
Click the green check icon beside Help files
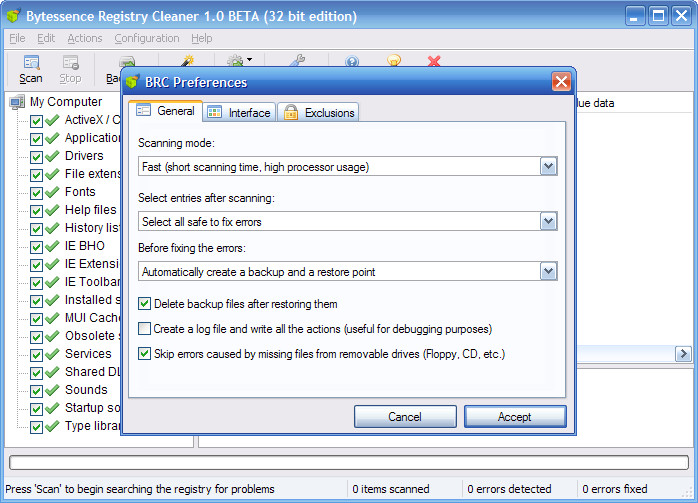pos(52,210)
